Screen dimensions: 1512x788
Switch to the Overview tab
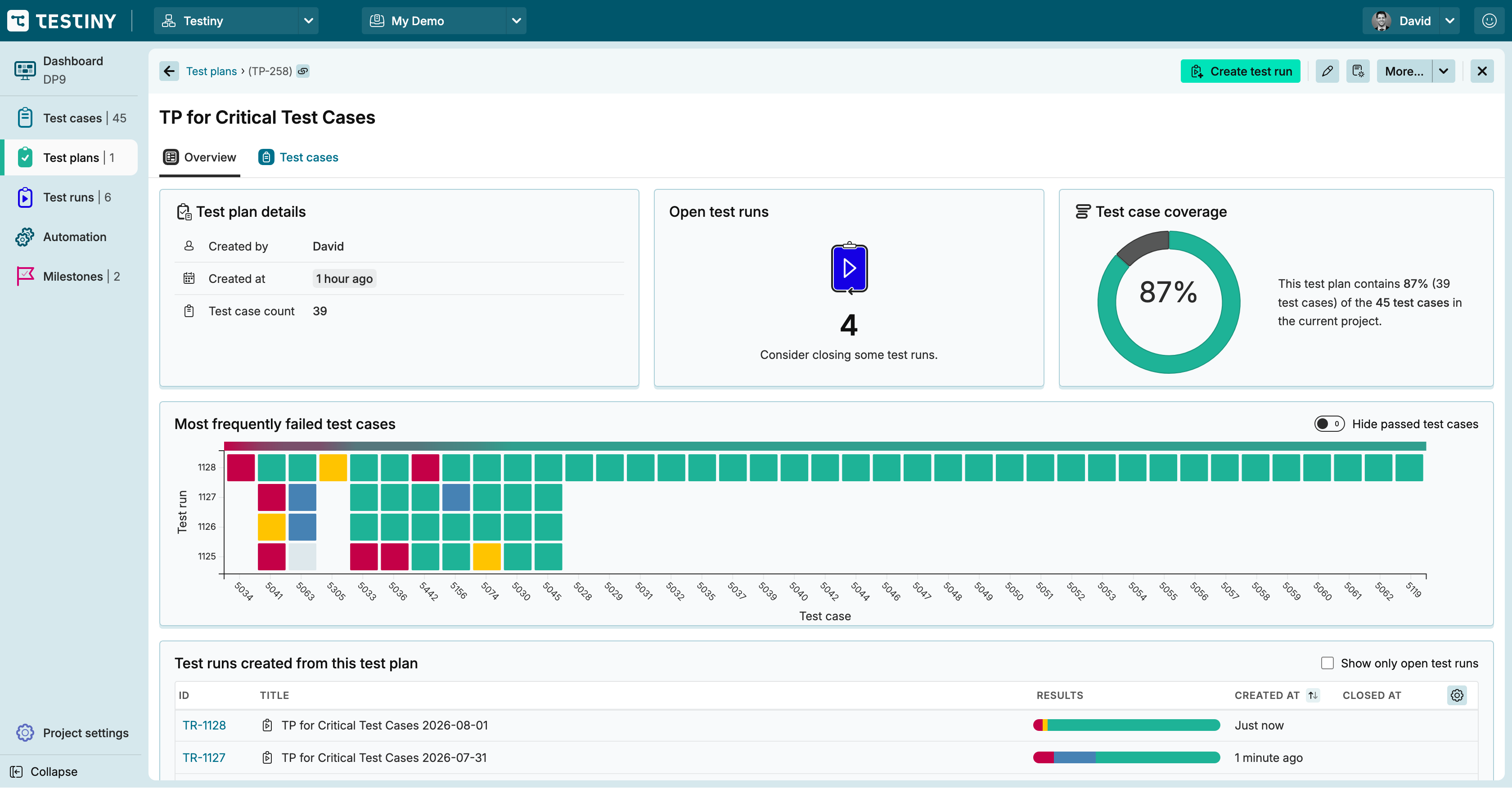tap(199, 157)
